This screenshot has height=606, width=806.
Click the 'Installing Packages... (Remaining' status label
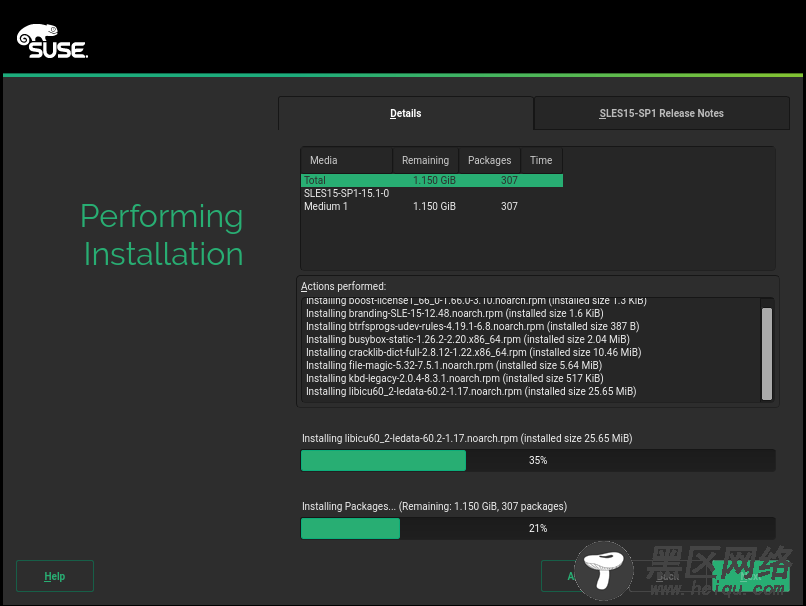434,506
